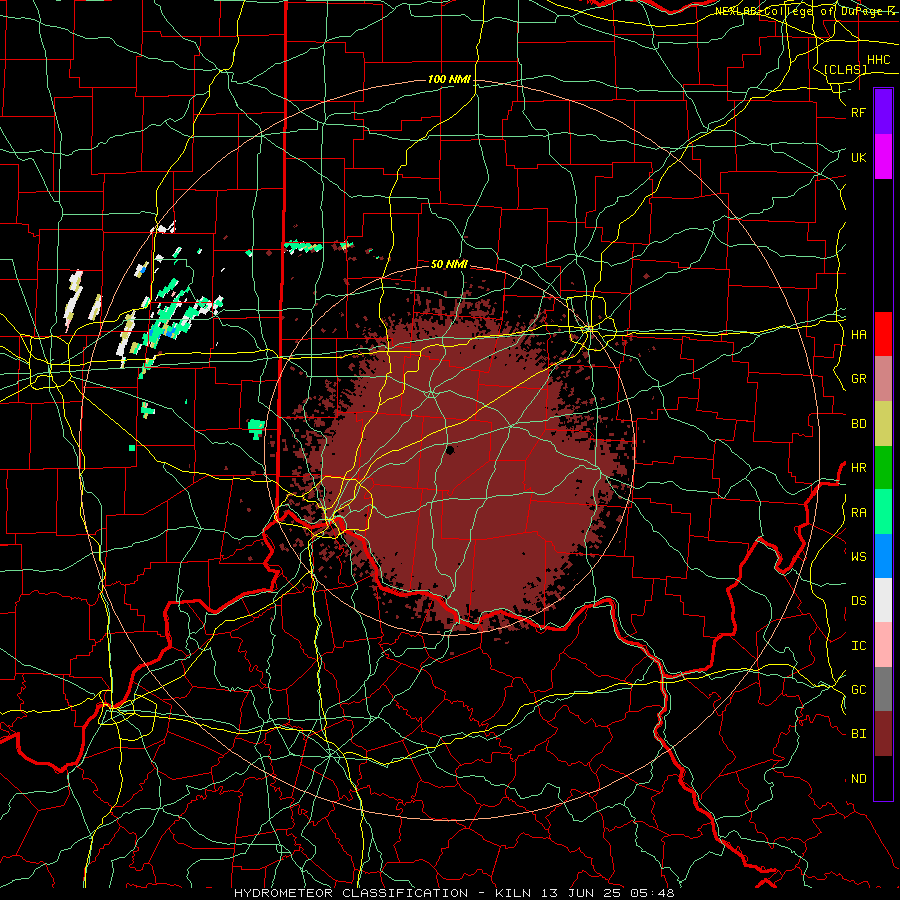Click the brown BI legend swatch
This screenshot has width=900, height=900.
tap(883, 734)
